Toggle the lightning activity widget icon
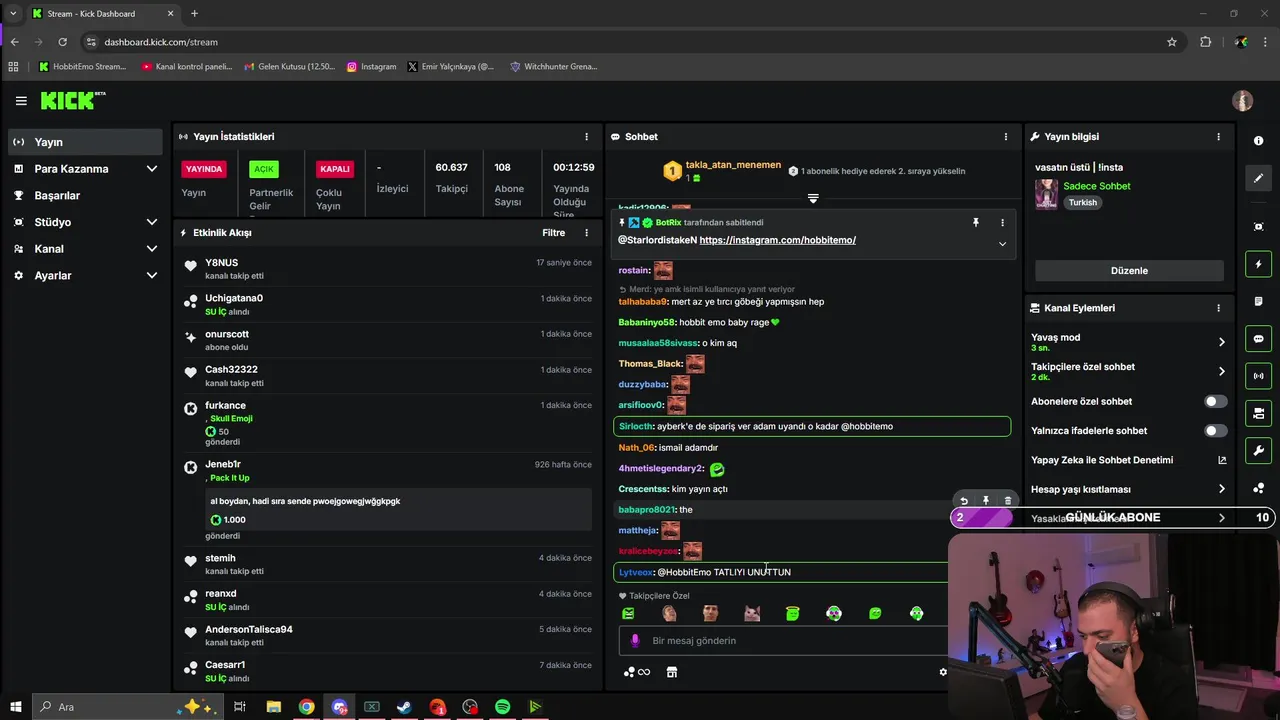The height and width of the screenshot is (720, 1280). click(x=1258, y=264)
